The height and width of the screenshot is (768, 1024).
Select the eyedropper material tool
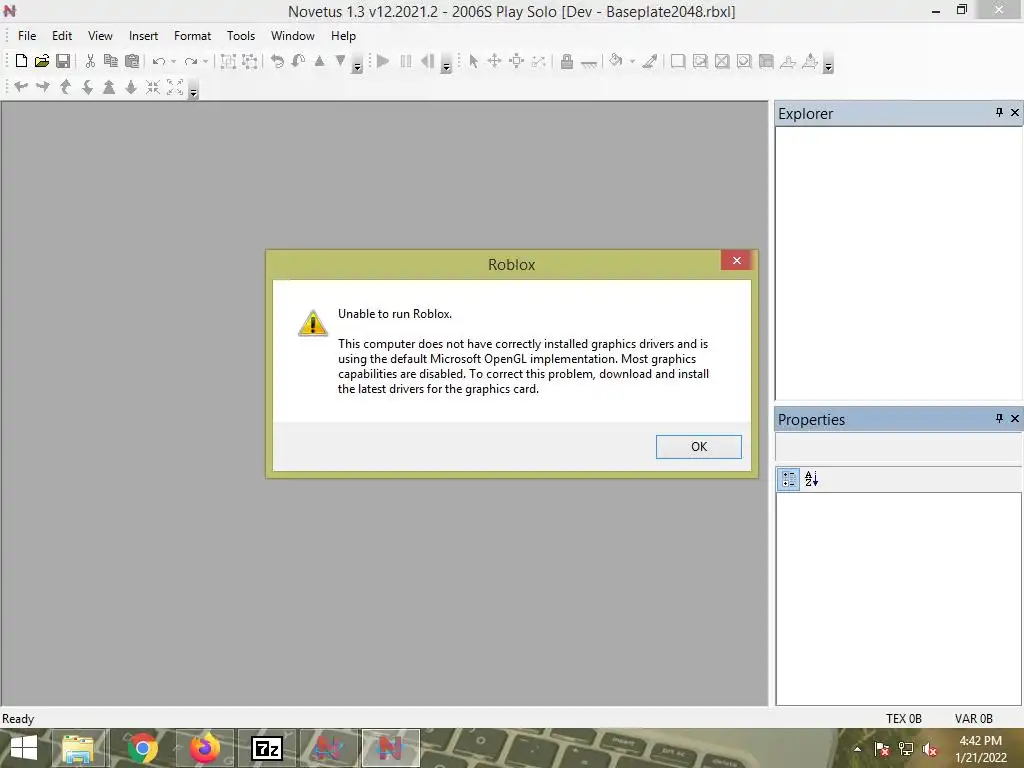[x=650, y=61]
